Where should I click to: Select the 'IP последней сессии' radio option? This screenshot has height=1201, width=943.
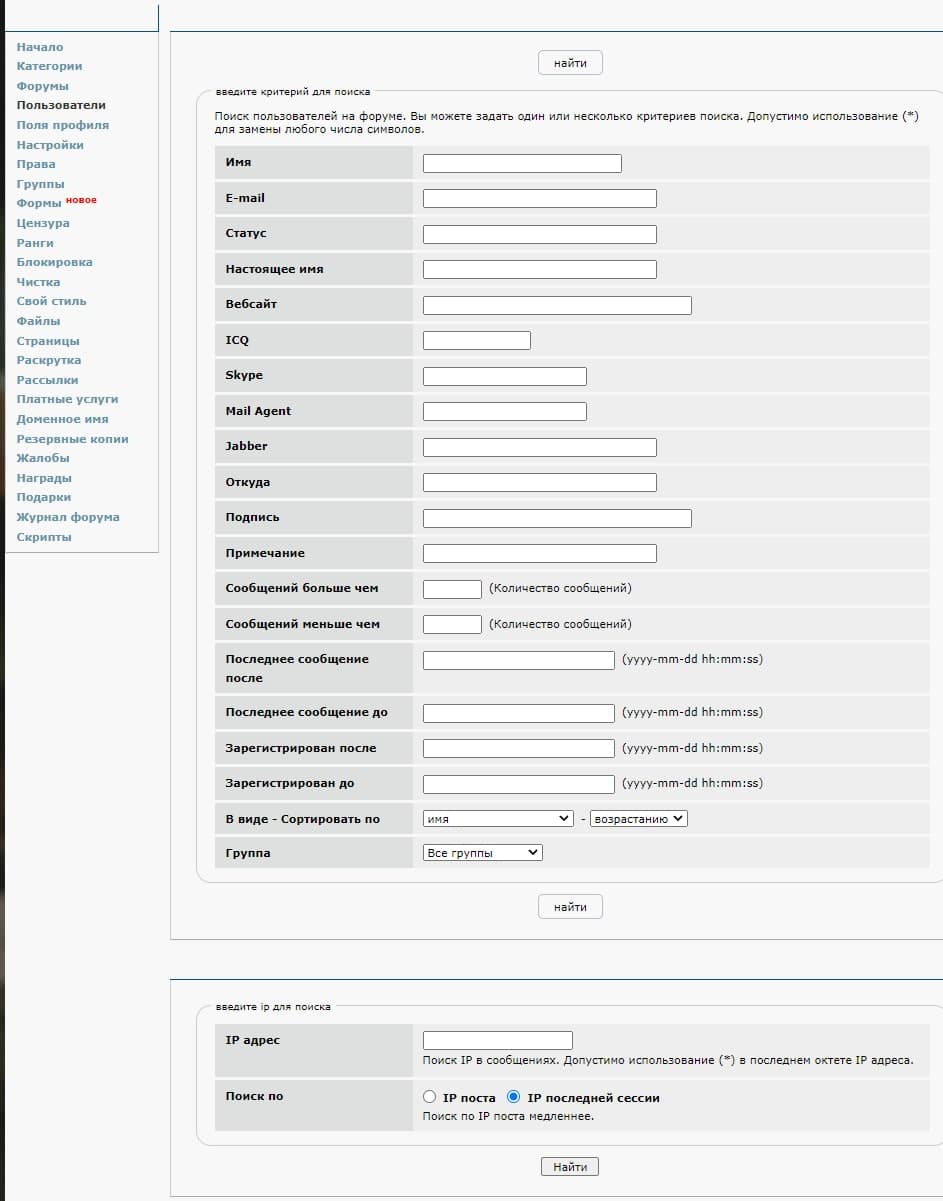[x=514, y=1097]
